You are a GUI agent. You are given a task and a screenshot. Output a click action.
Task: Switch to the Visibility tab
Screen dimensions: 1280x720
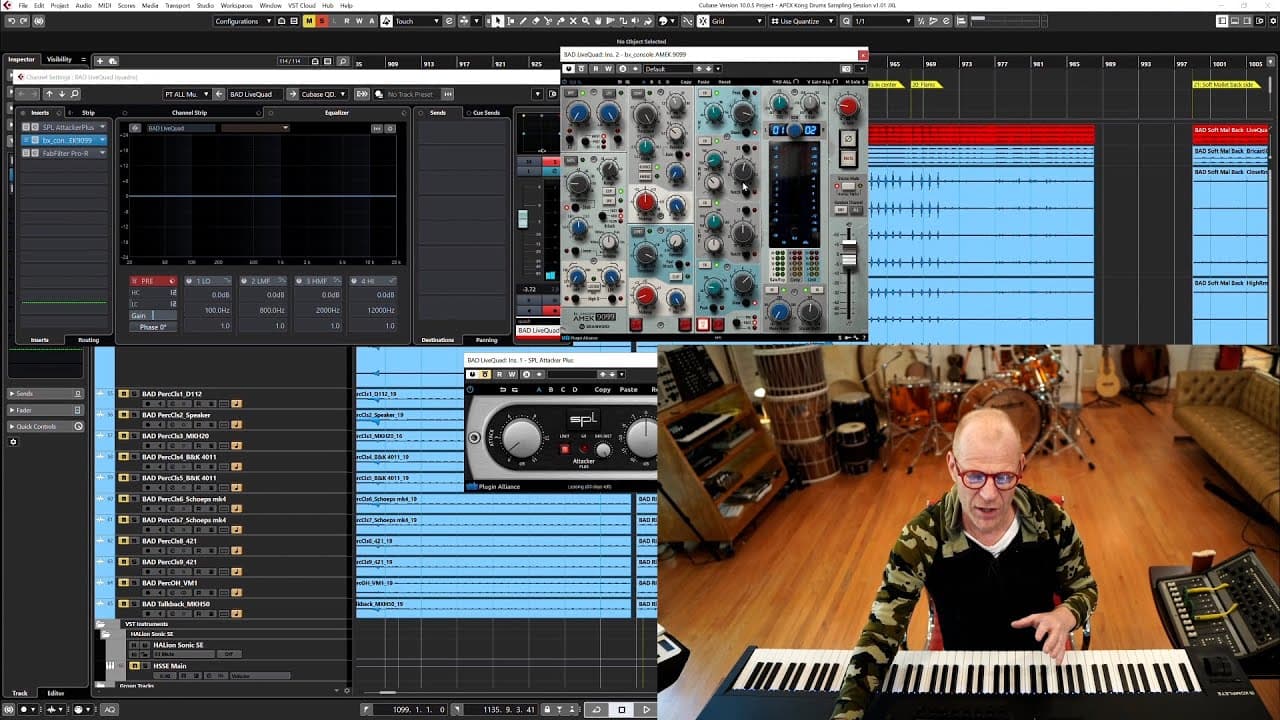[x=59, y=60]
